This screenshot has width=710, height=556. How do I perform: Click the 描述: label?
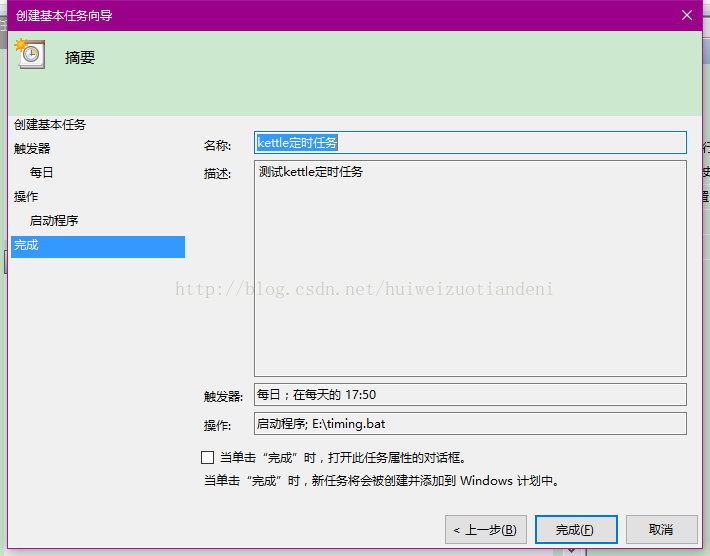217,173
